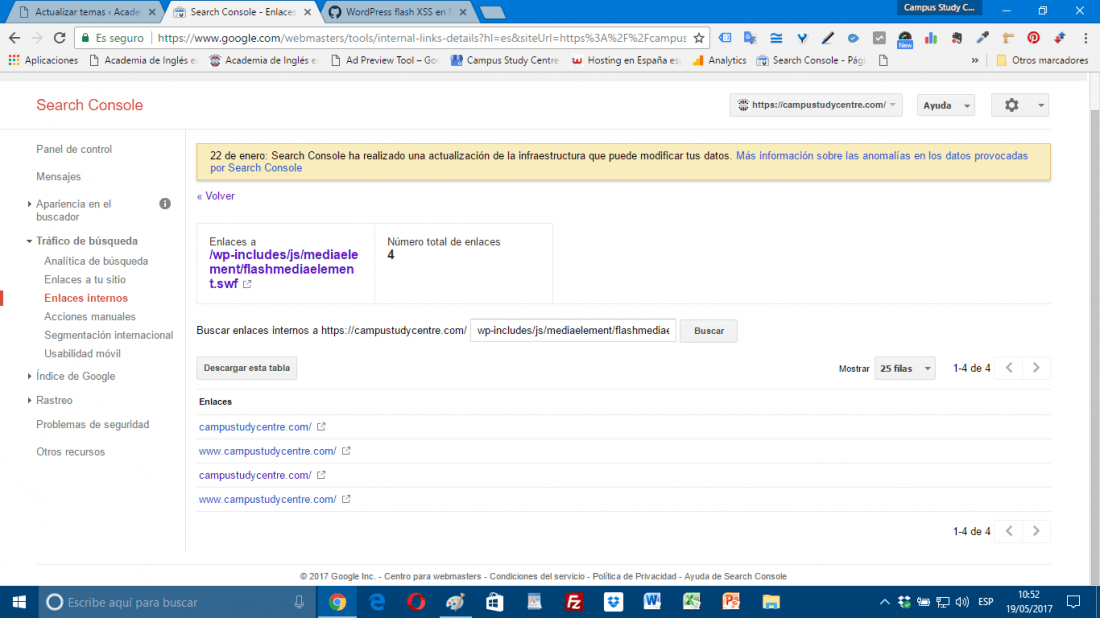Open the settings gear icon
The image size is (1100, 618).
pyautogui.click(x=1011, y=105)
